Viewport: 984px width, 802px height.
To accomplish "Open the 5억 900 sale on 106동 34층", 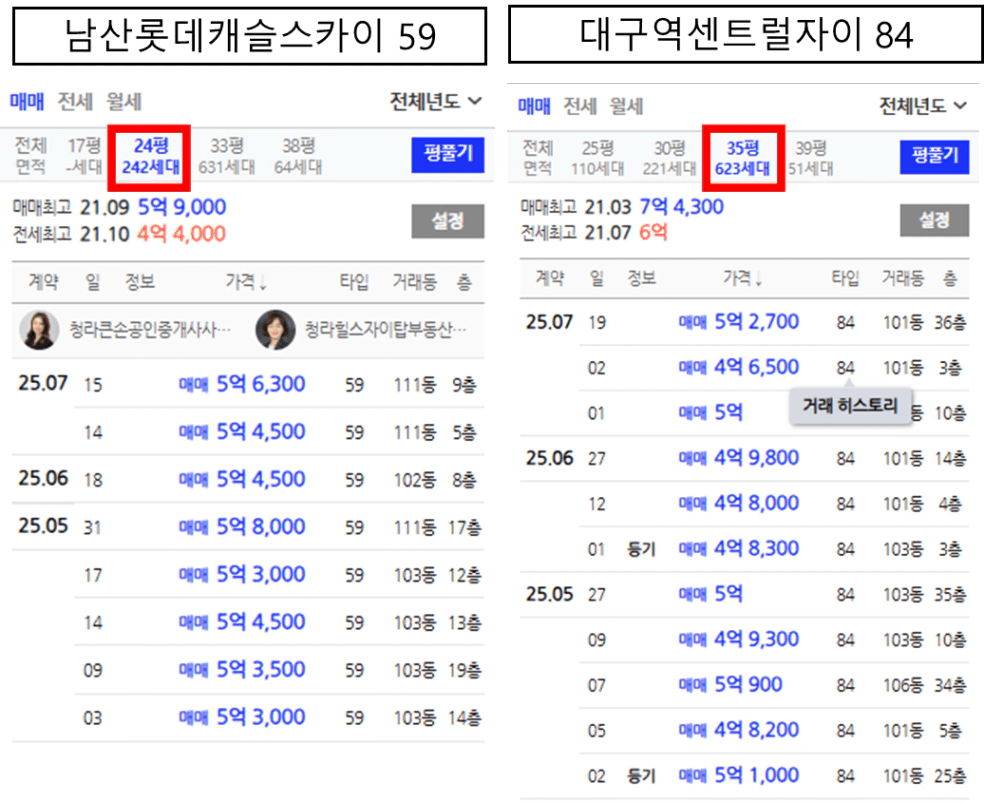I will click(774, 685).
